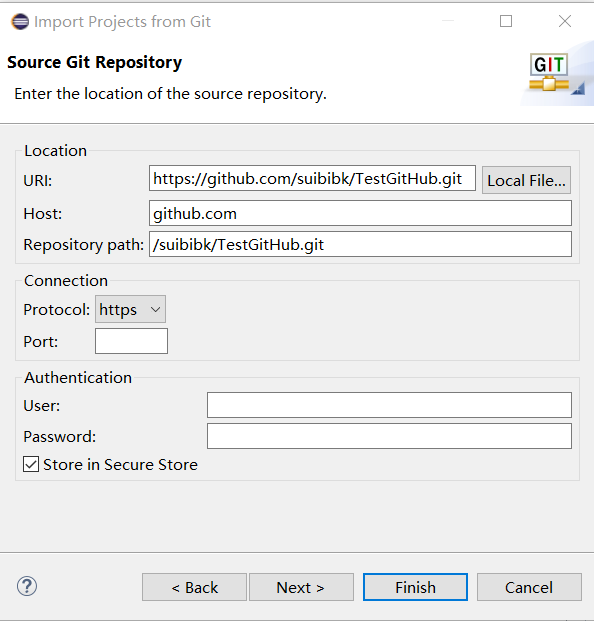This screenshot has height=621, width=594.
Task: Proceed with the Next > button
Action: (x=301, y=587)
